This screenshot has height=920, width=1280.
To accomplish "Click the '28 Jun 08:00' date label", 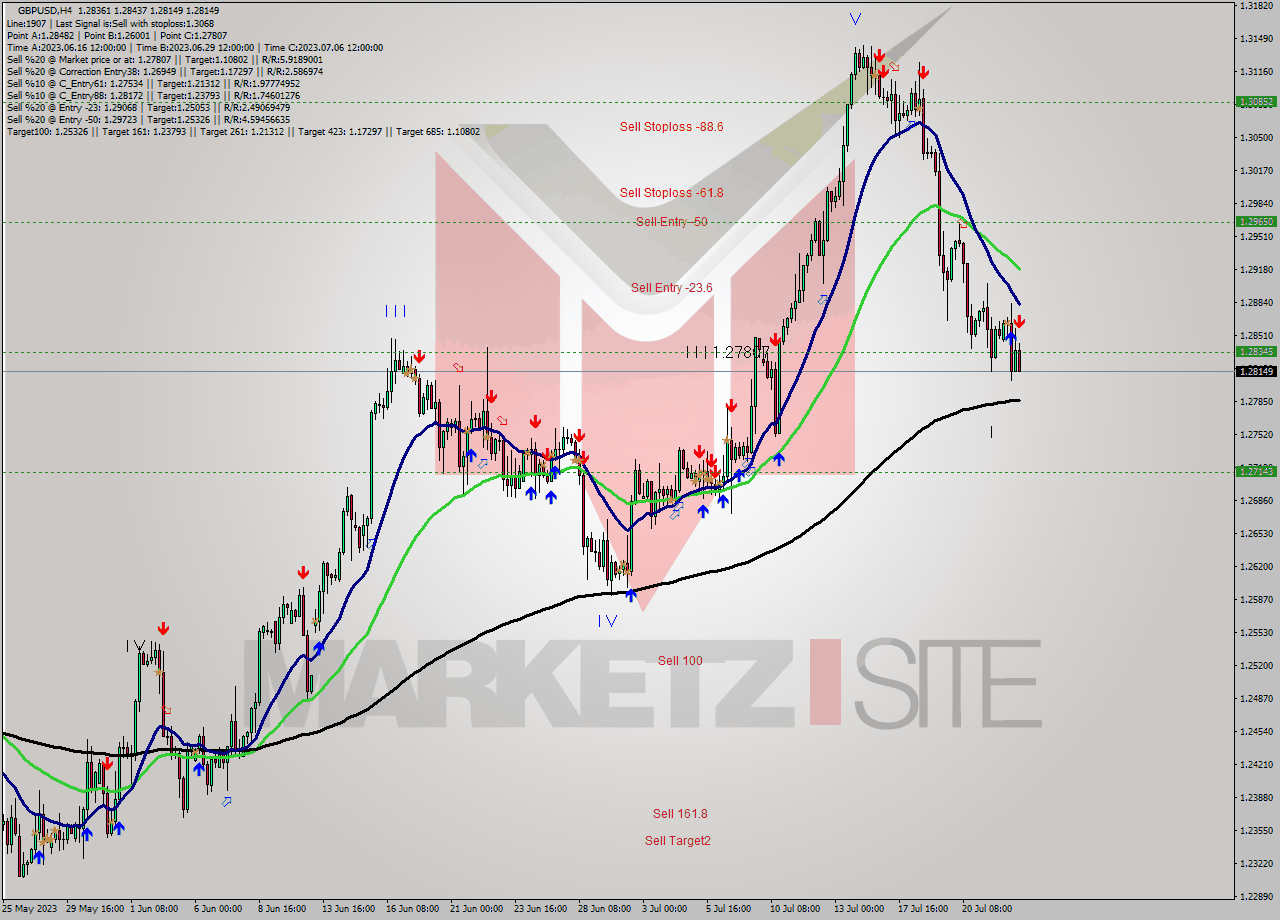I will pos(604,910).
